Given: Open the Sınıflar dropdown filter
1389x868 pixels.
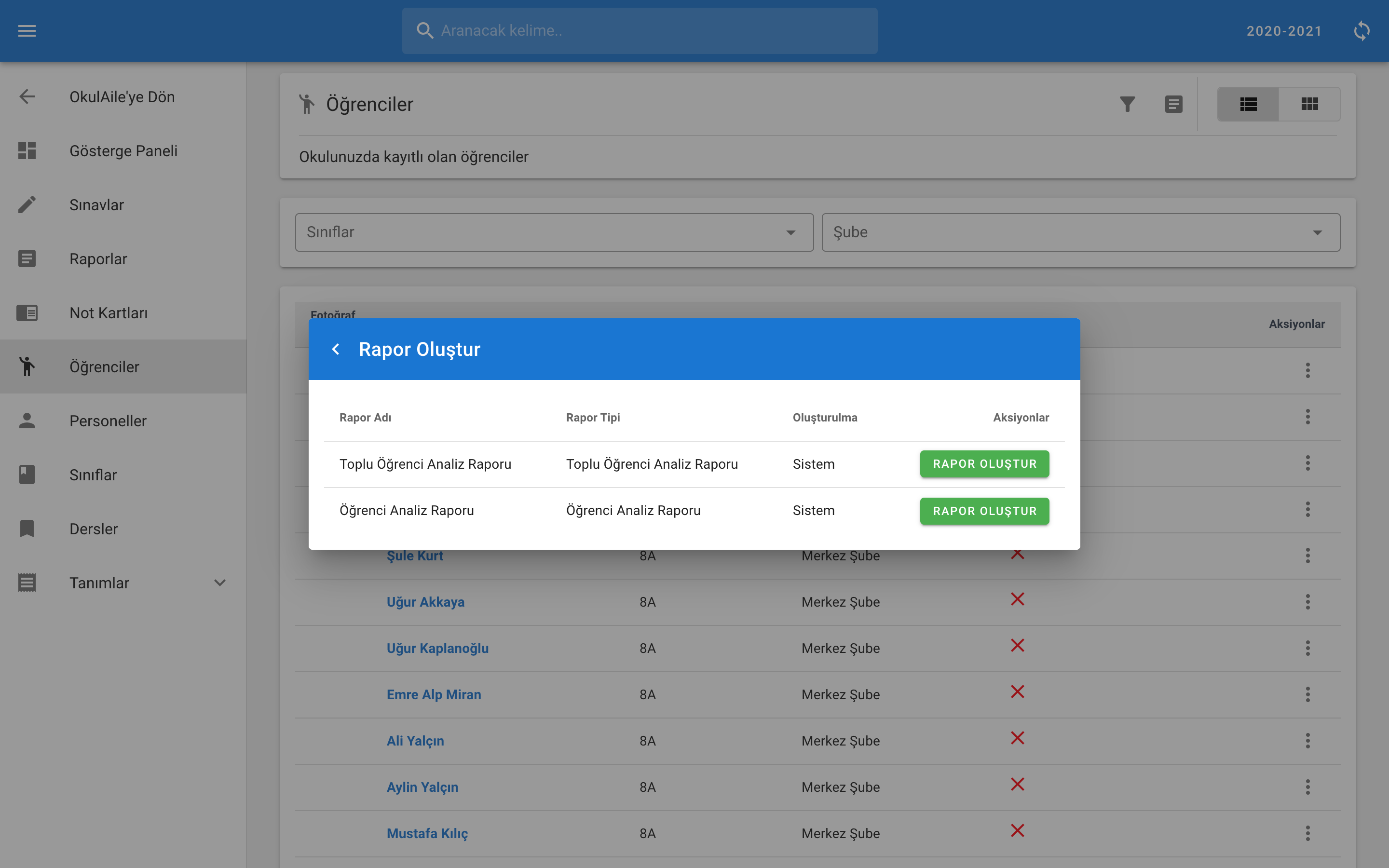Looking at the screenshot, I should (554, 232).
